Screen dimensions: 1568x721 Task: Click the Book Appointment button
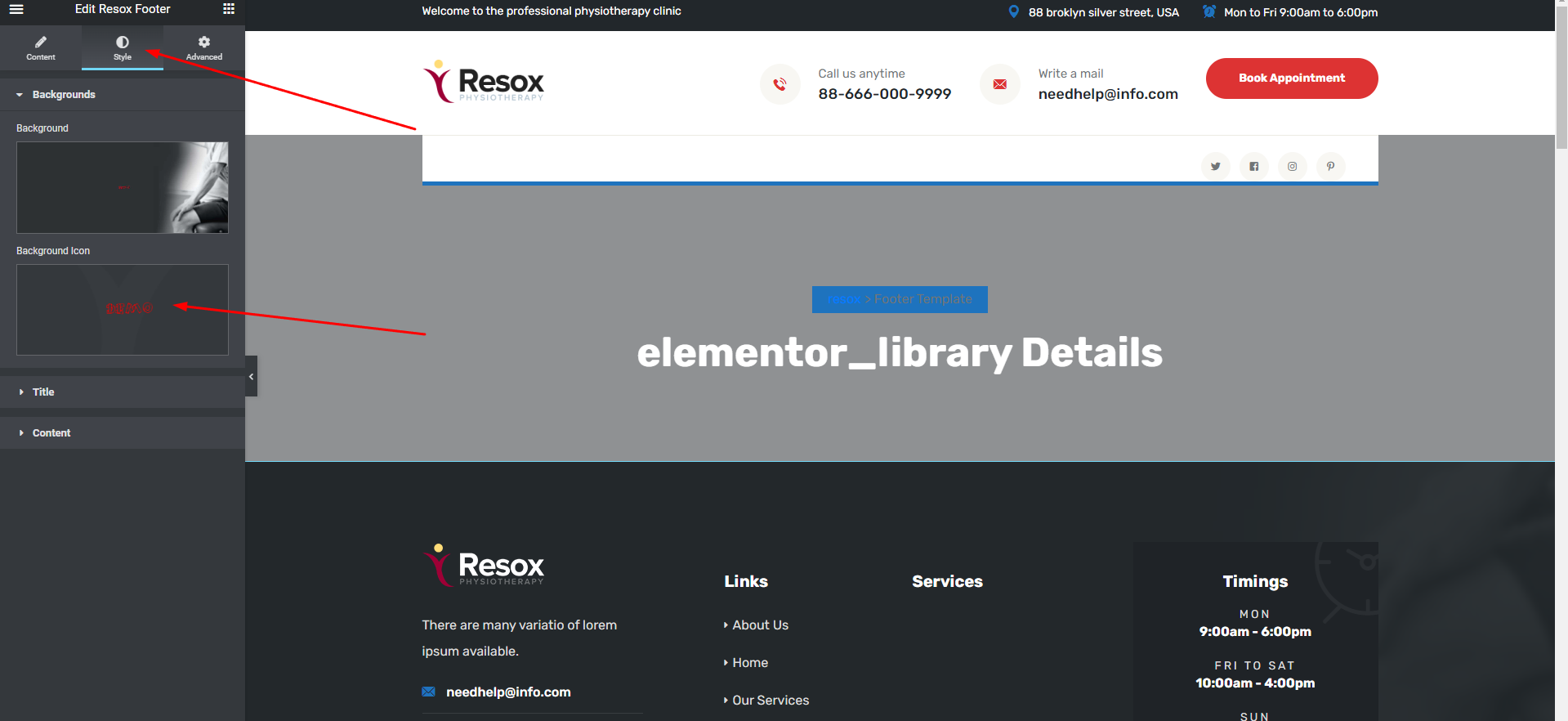click(1292, 78)
